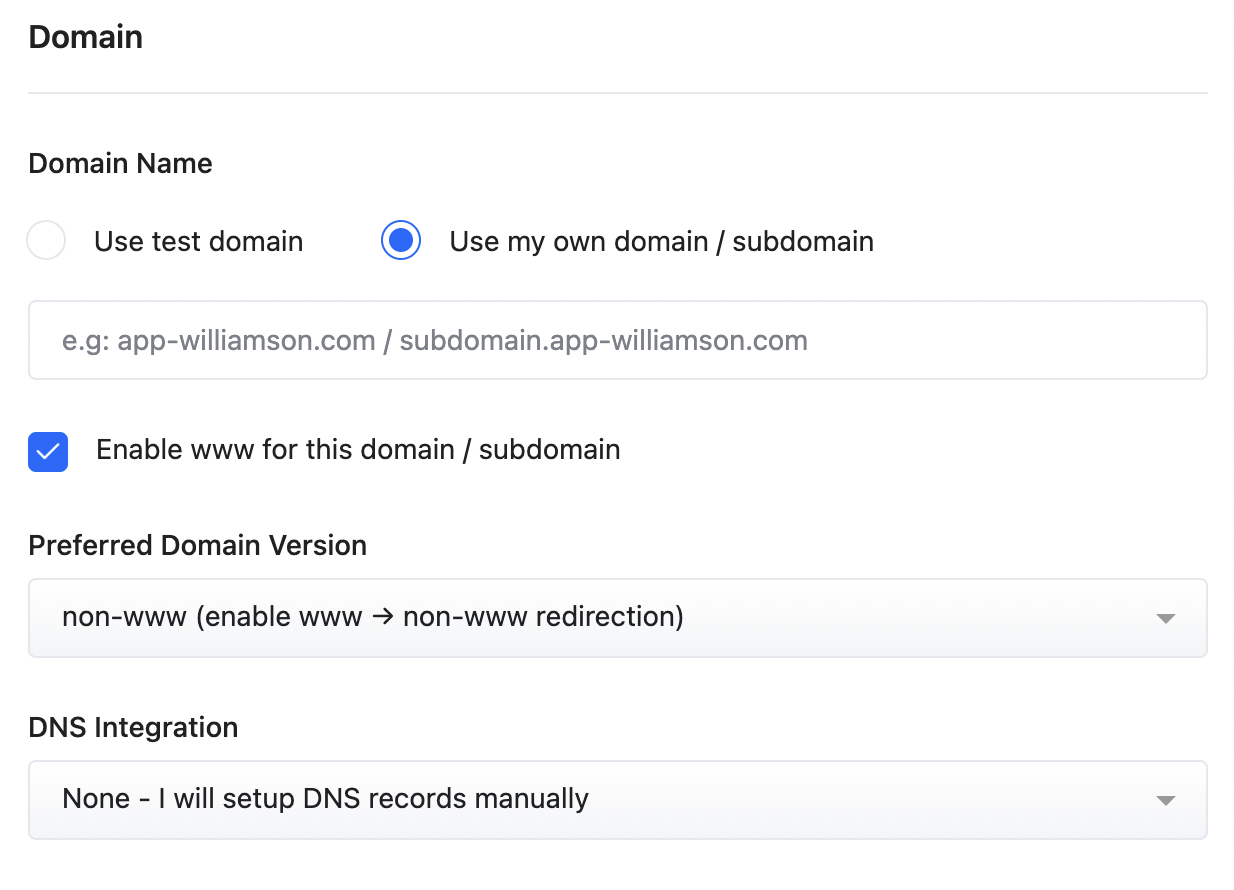Click the "non-www" redirection selected value

[372, 617]
